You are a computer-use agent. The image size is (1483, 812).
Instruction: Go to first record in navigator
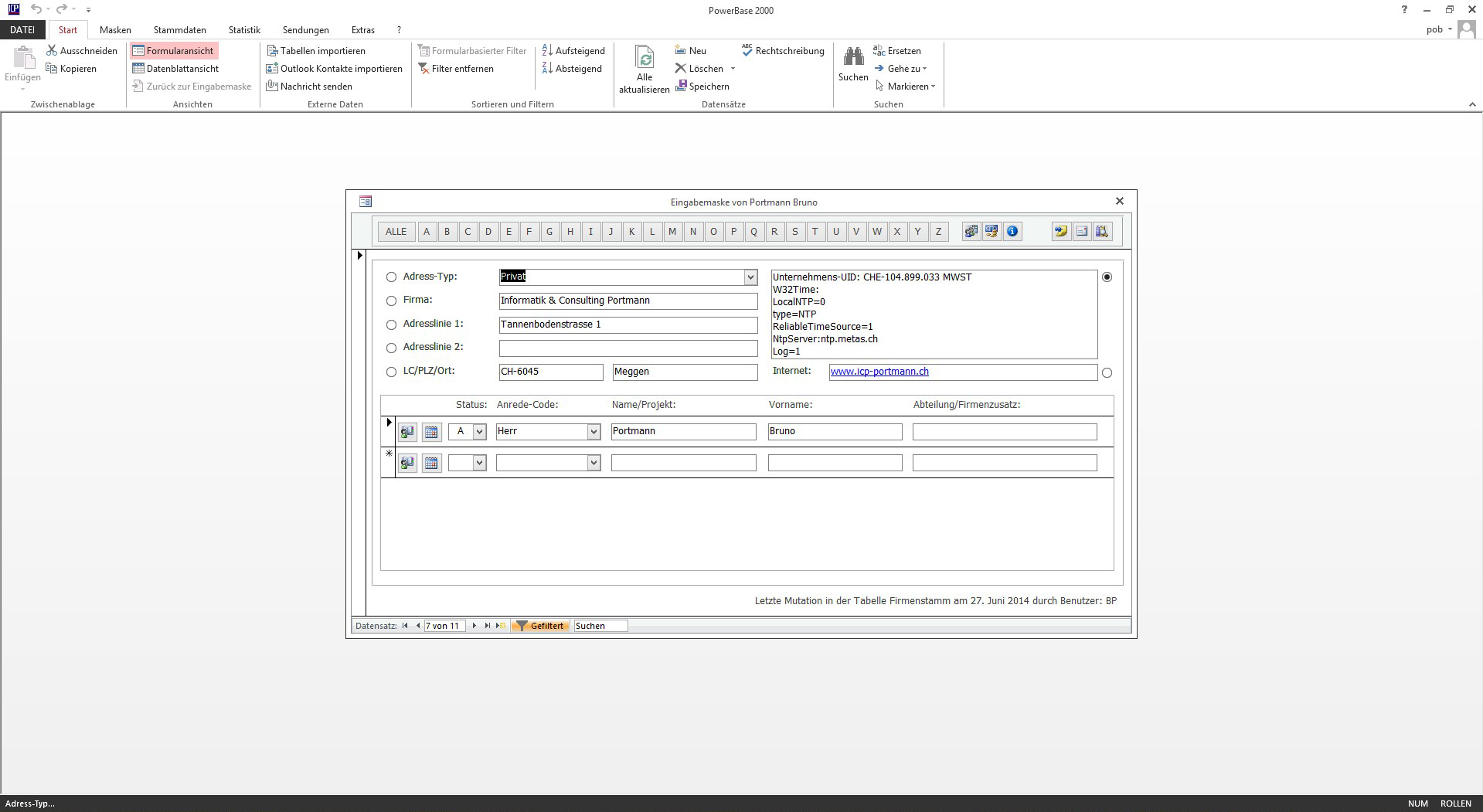[x=405, y=626]
